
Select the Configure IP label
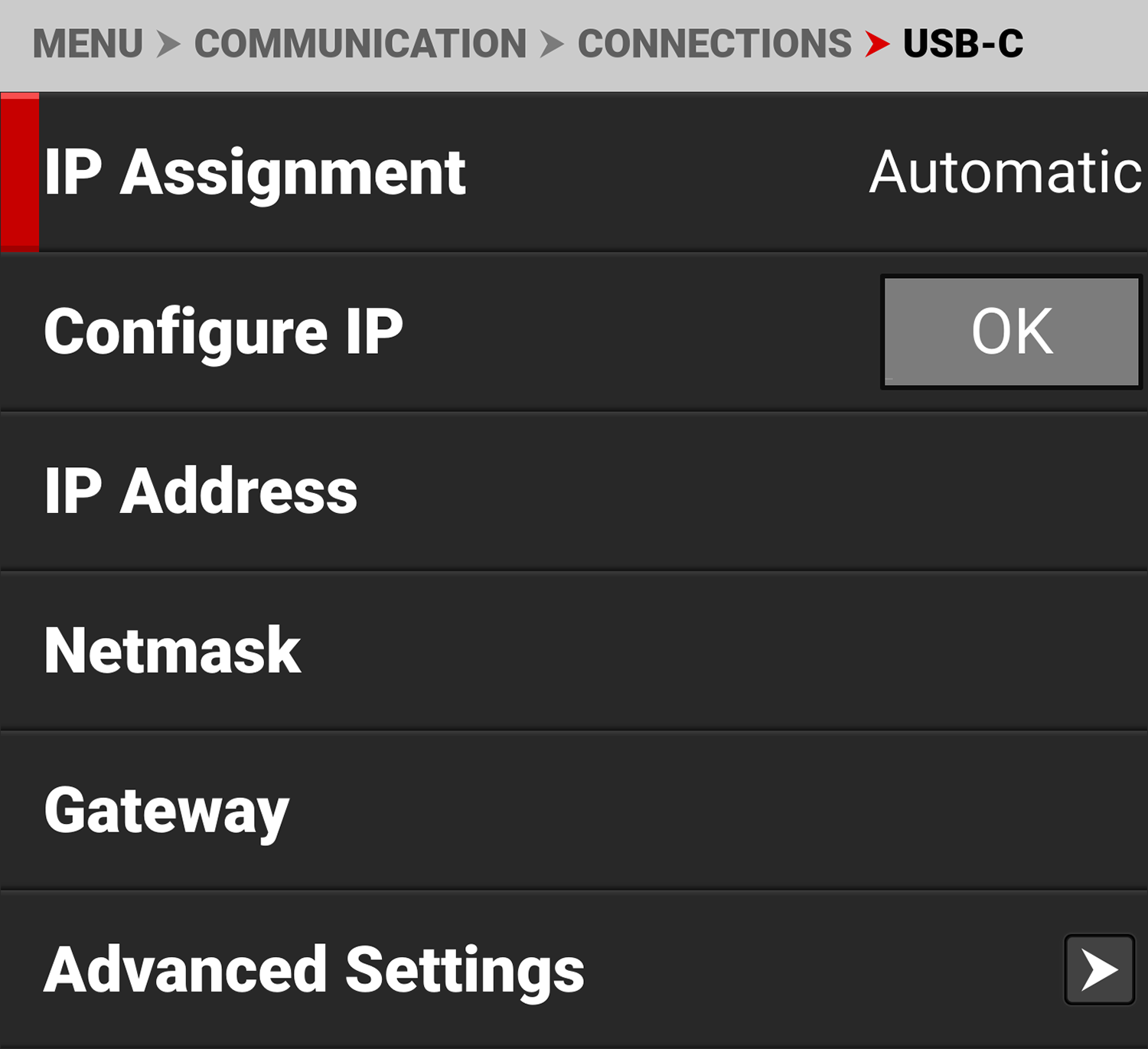[x=223, y=332]
